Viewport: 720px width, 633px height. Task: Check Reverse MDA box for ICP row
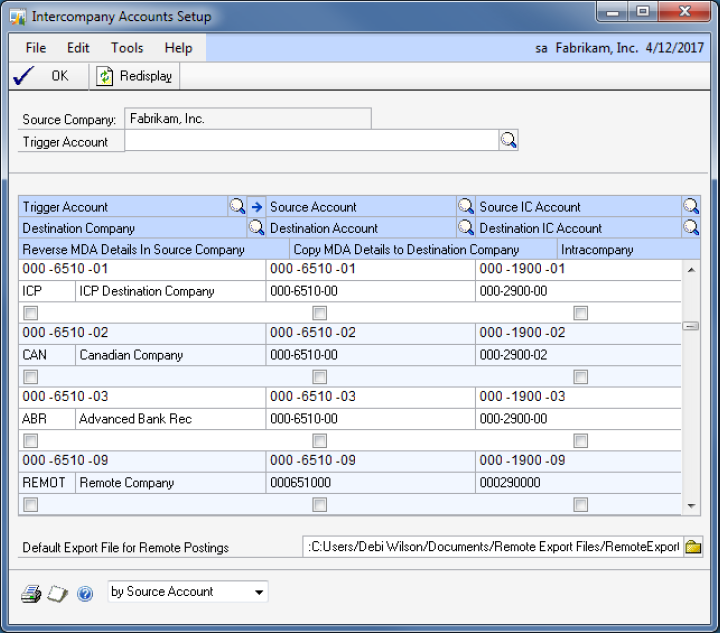31,313
